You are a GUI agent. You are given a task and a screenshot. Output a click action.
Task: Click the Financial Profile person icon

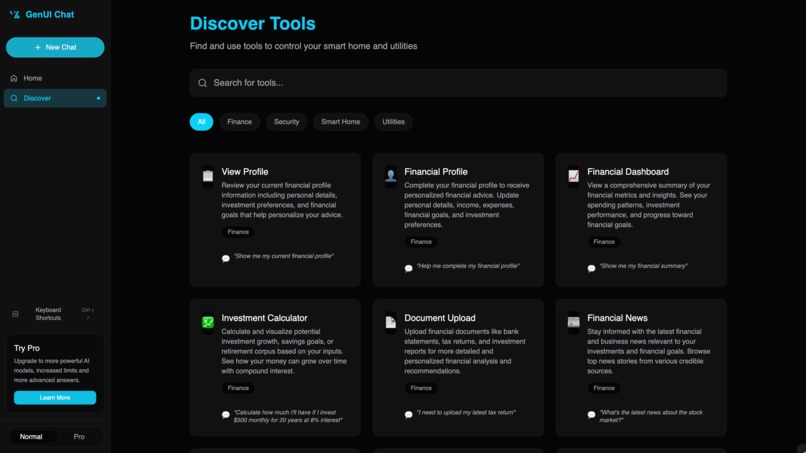click(391, 176)
